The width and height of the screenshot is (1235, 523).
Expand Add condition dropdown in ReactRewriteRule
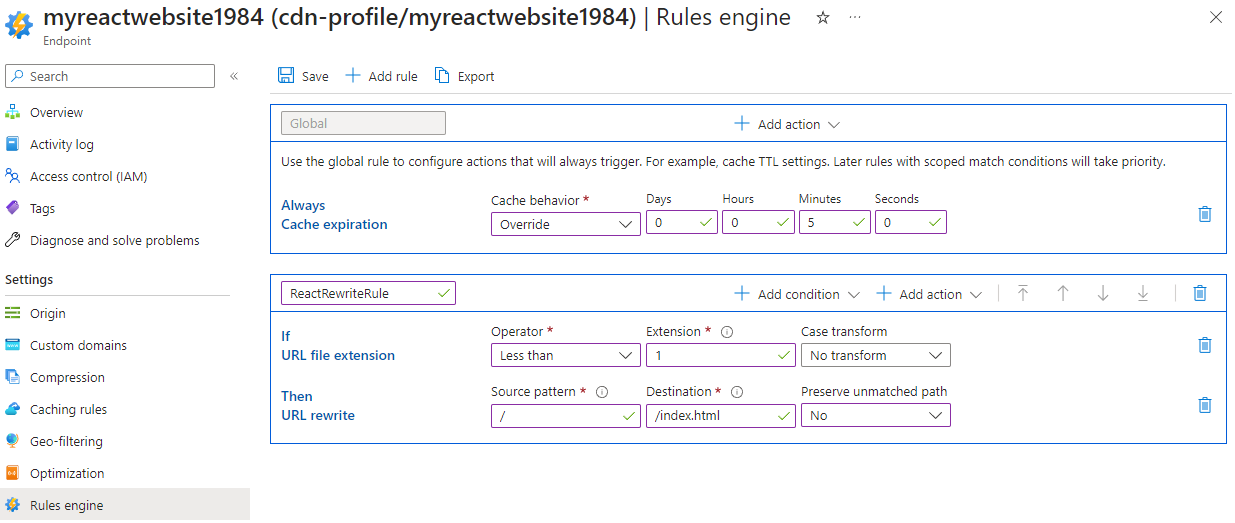tap(797, 294)
